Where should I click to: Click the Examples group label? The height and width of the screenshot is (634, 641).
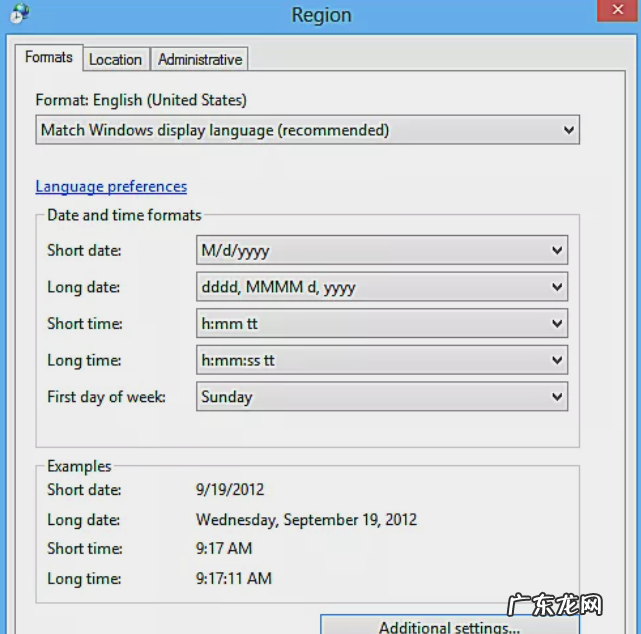click(79, 466)
